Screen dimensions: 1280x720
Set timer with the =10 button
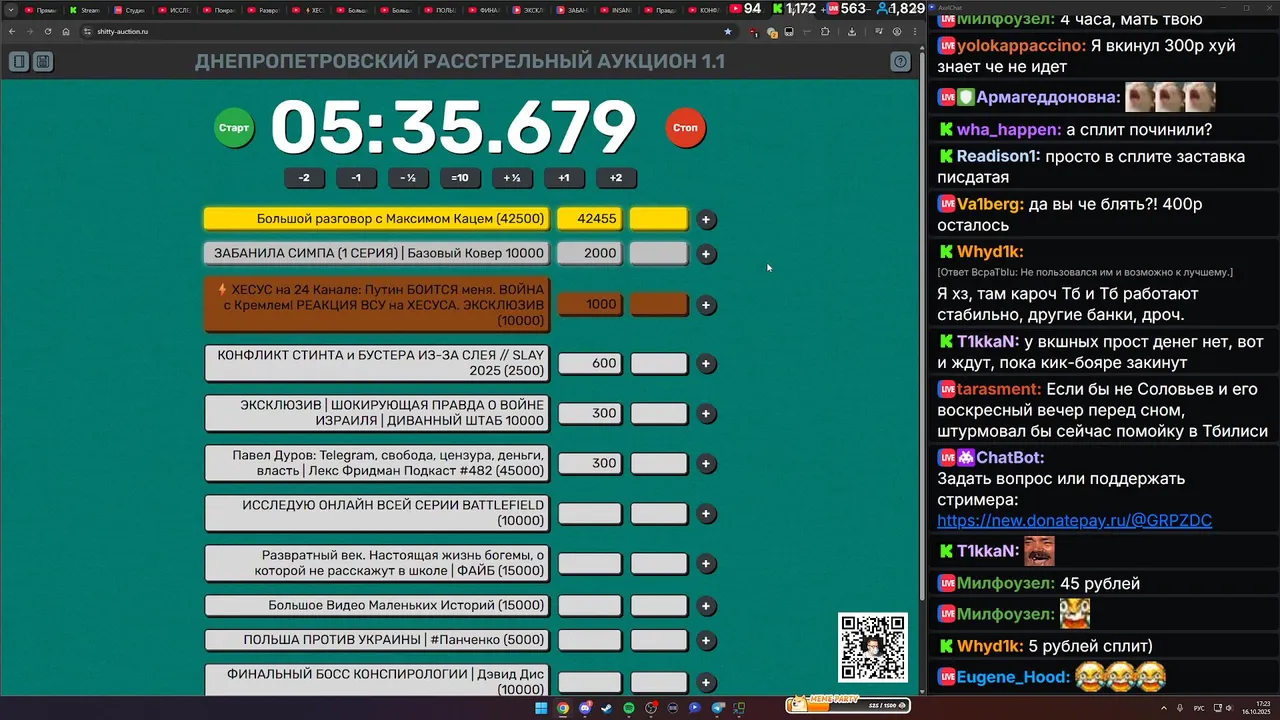pyautogui.click(x=460, y=178)
